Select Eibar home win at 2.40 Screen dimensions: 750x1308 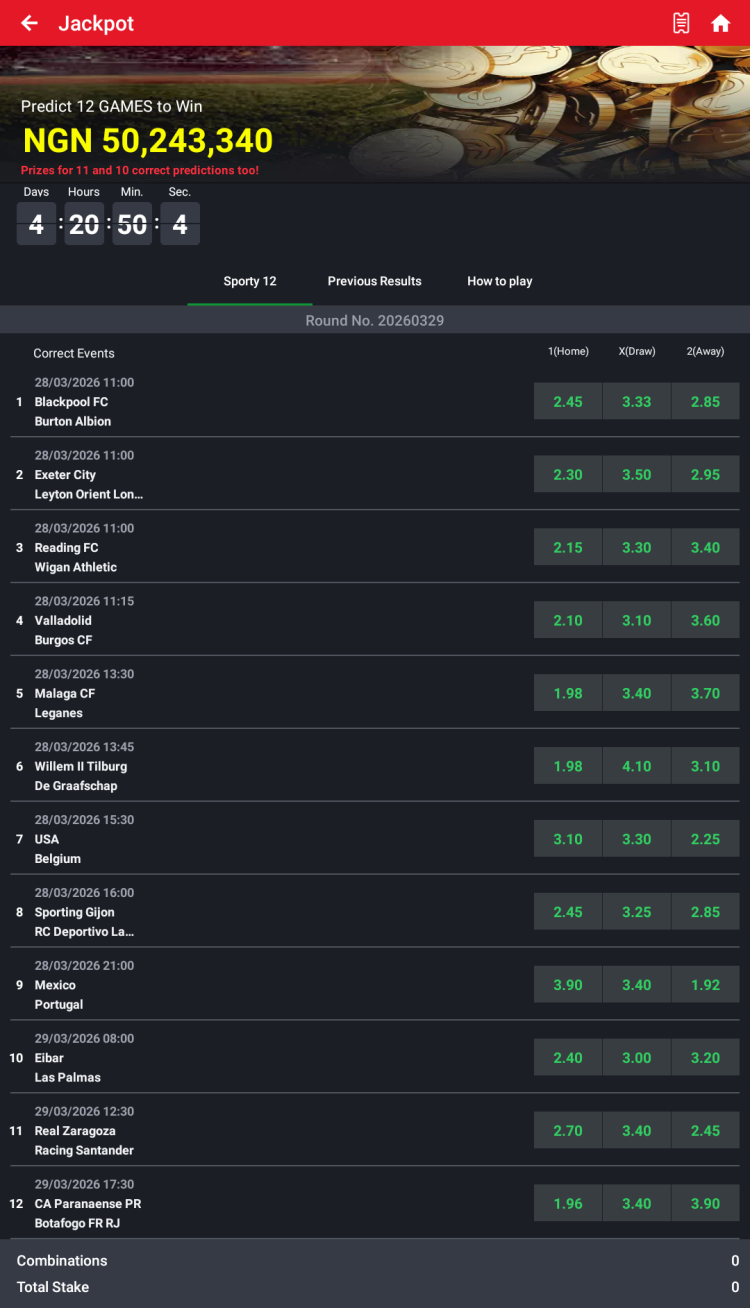point(567,1059)
